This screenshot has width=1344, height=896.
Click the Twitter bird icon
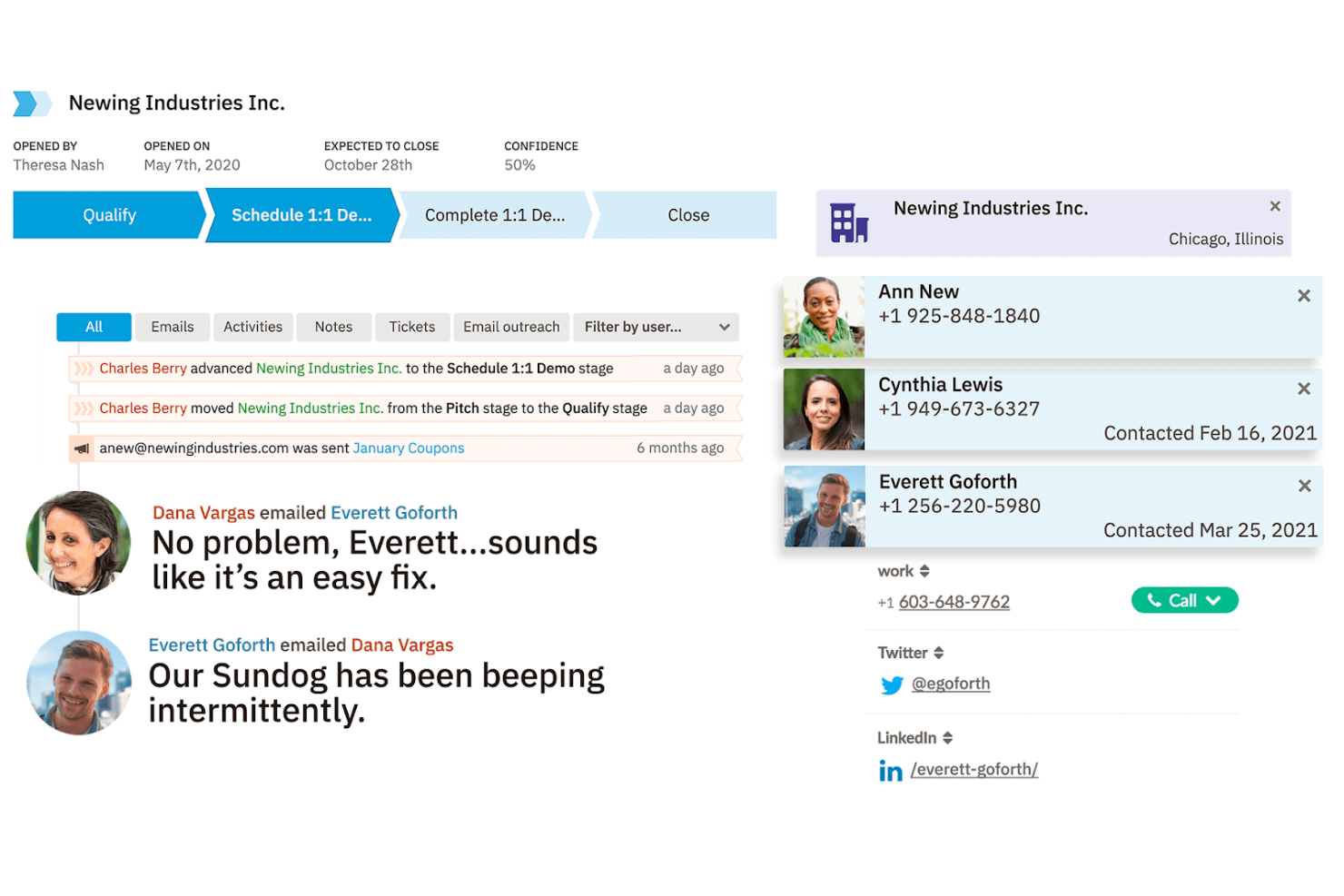coord(892,685)
